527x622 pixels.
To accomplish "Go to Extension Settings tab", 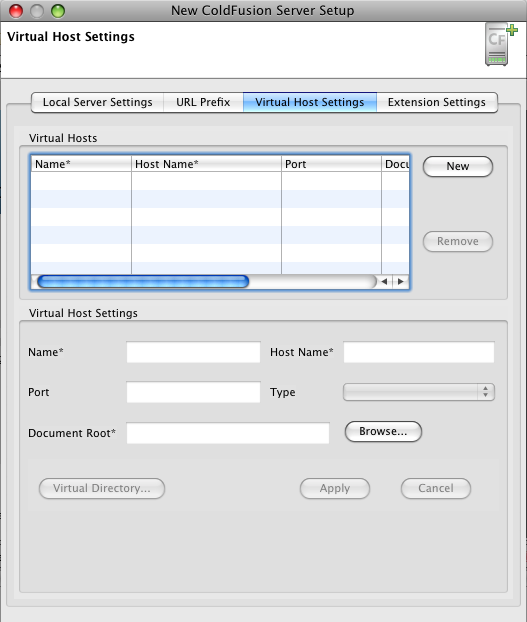I will 437,102.
